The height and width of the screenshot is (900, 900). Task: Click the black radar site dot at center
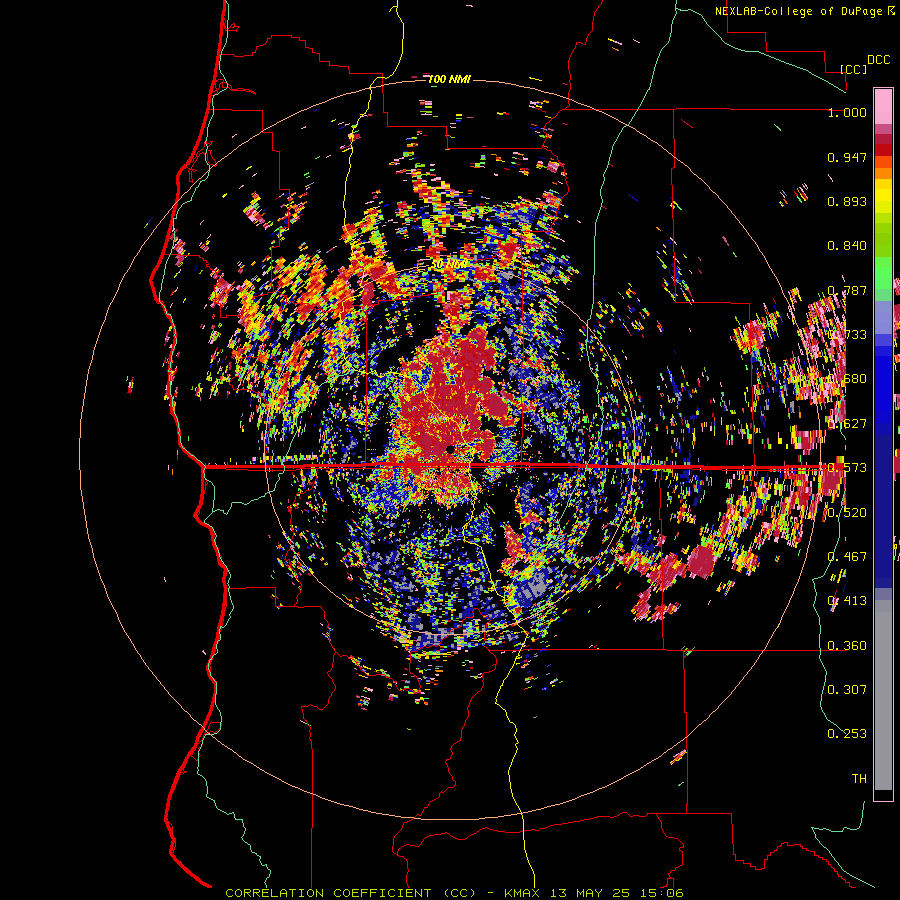450,448
